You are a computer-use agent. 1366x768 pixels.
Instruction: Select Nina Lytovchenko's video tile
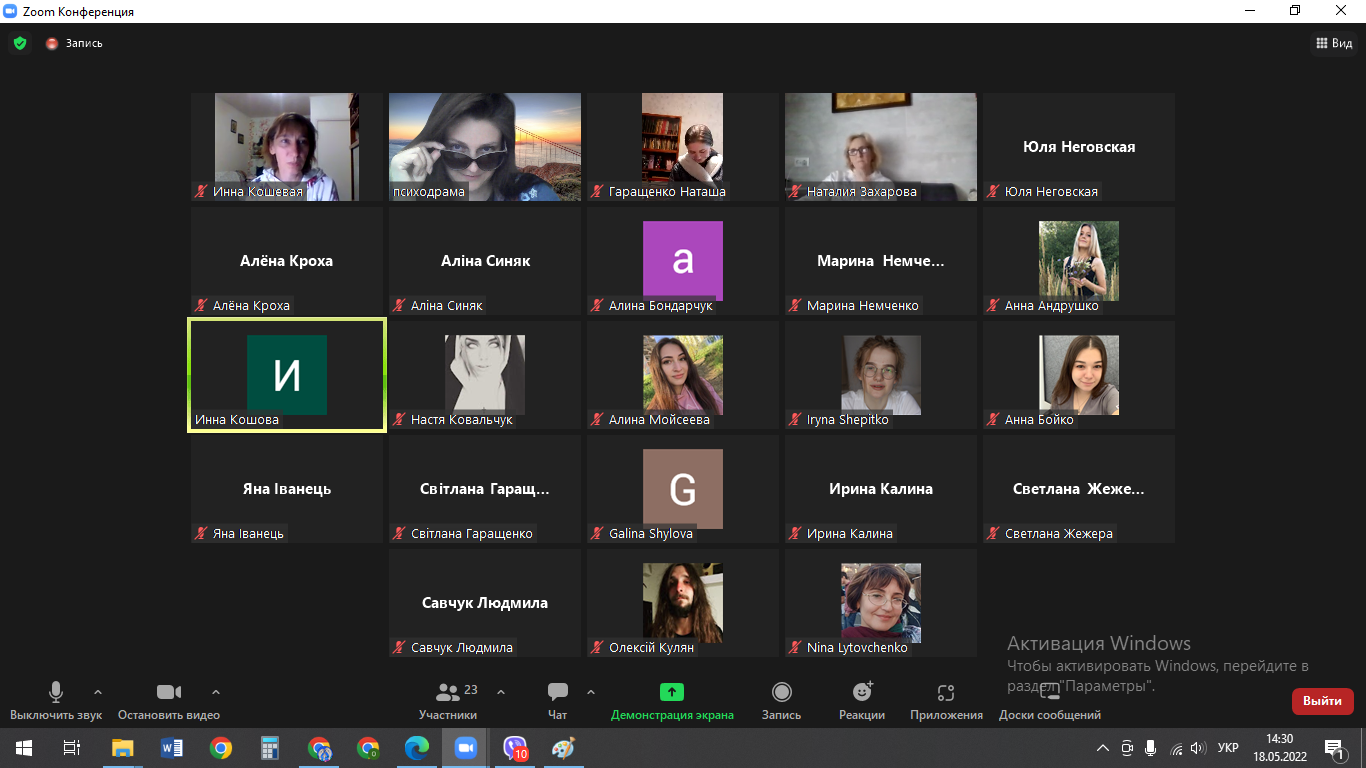point(880,602)
